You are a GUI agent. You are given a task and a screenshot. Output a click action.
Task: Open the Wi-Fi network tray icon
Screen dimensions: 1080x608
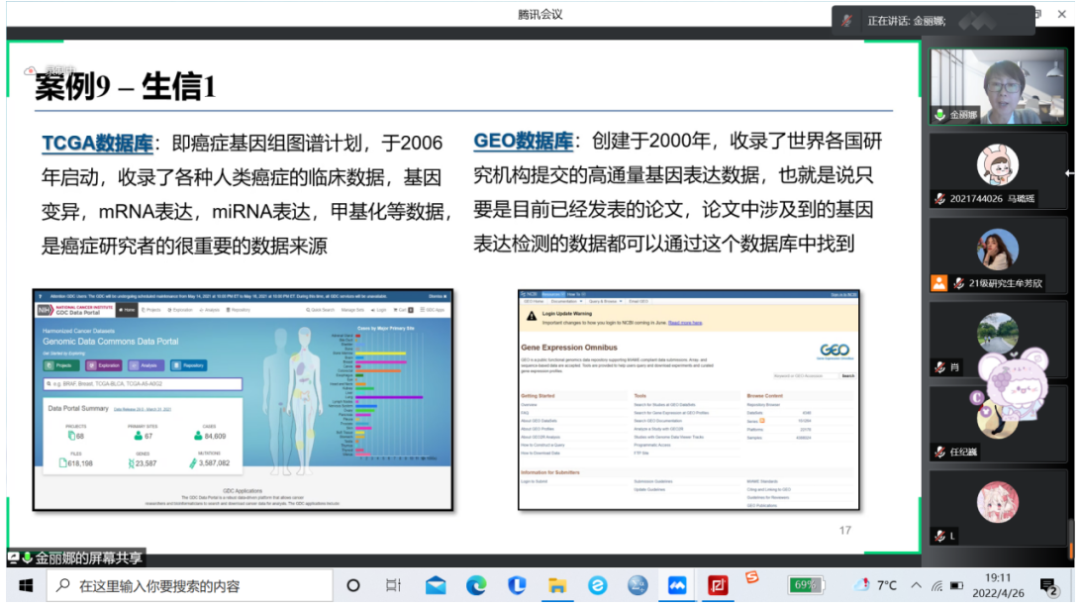point(937,586)
